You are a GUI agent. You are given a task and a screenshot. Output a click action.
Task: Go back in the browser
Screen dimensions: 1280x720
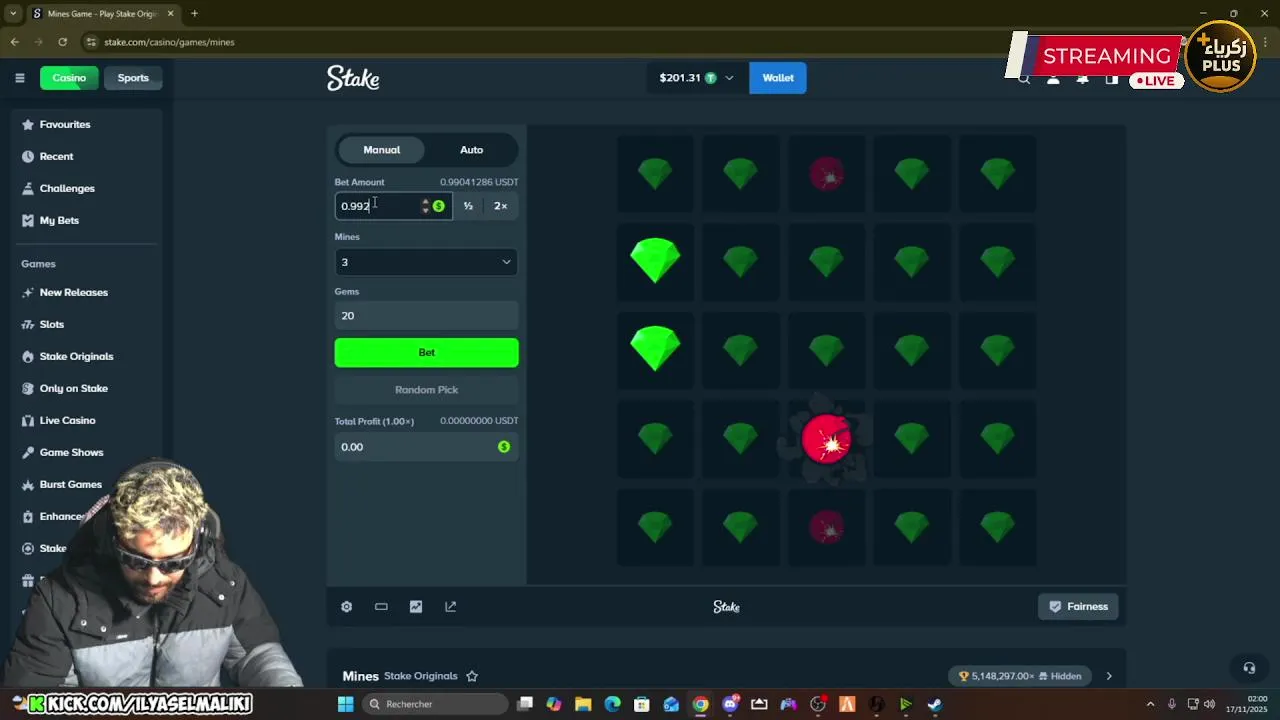[14, 42]
